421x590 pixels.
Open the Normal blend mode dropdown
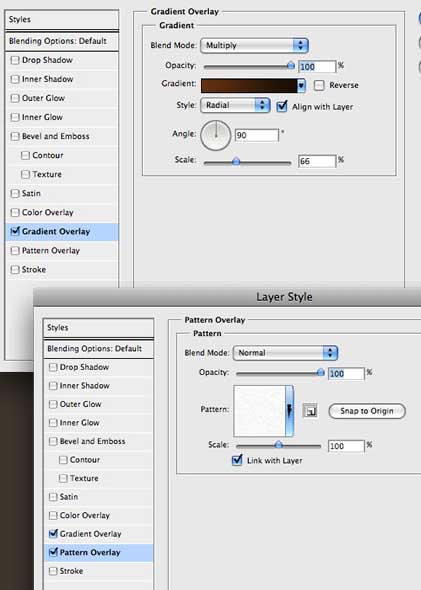coord(285,353)
